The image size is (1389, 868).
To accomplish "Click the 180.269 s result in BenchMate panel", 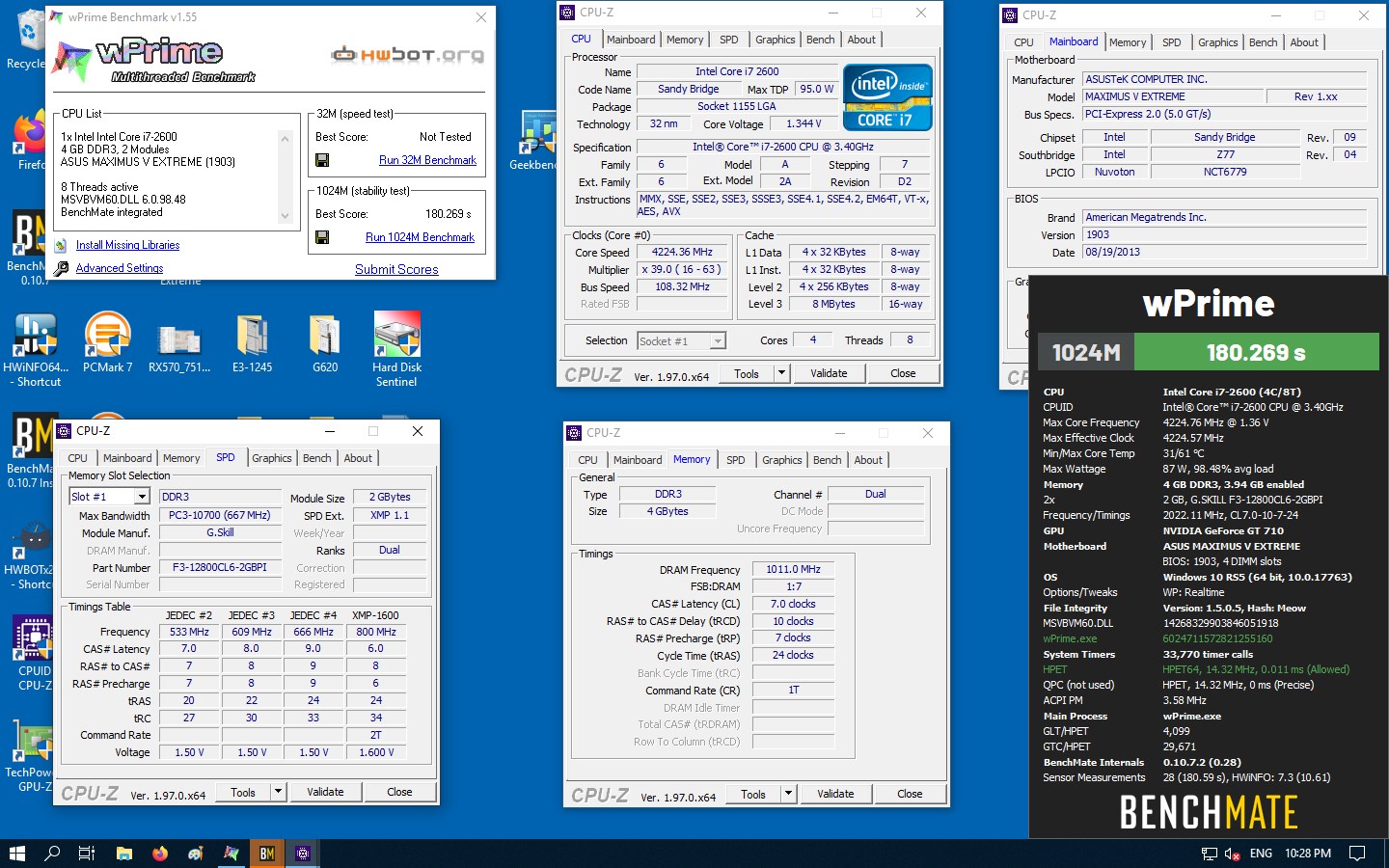I will (x=1256, y=352).
